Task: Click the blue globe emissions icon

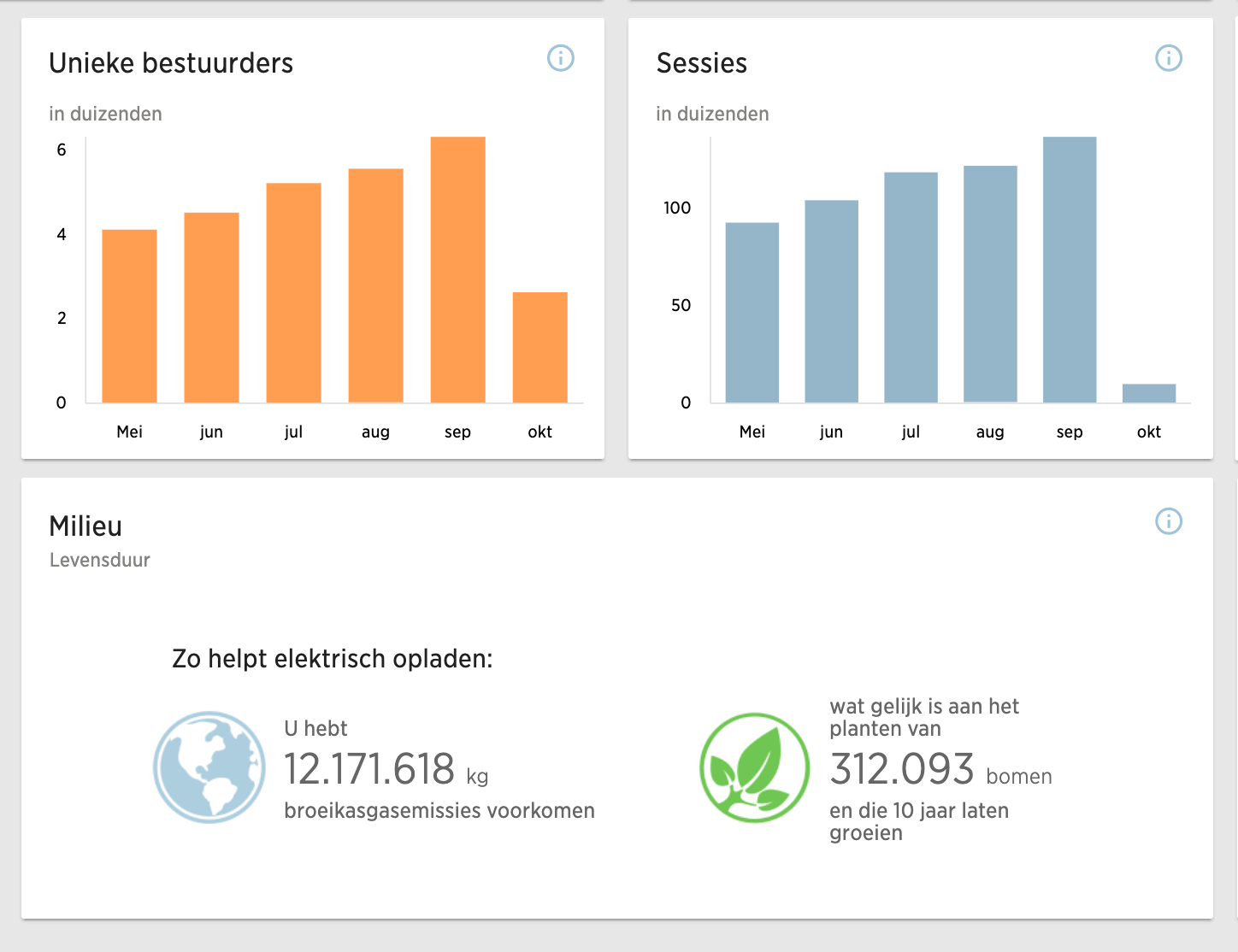Action: [x=209, y=767]
